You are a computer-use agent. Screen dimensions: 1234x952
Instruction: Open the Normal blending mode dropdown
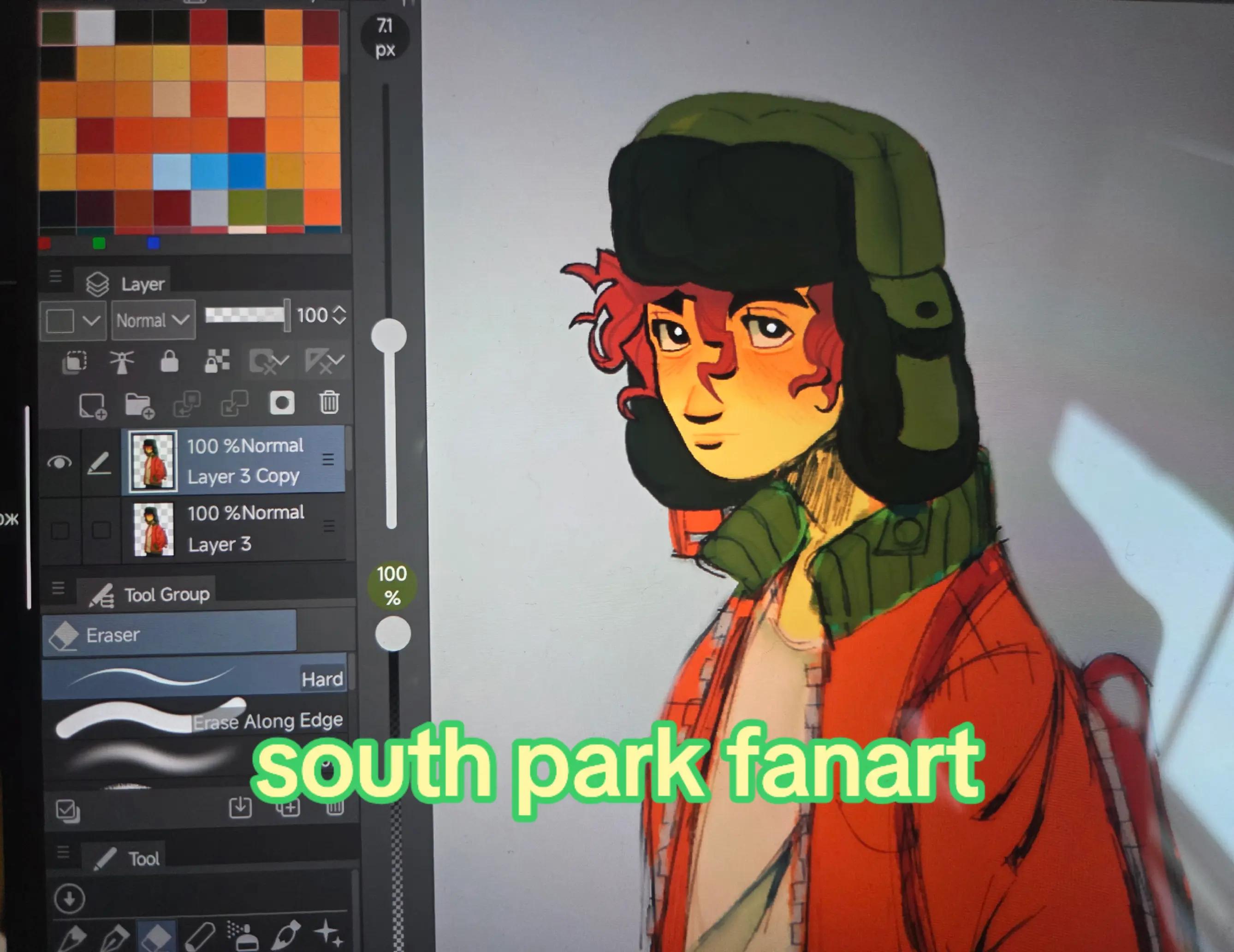coord(153,321)
